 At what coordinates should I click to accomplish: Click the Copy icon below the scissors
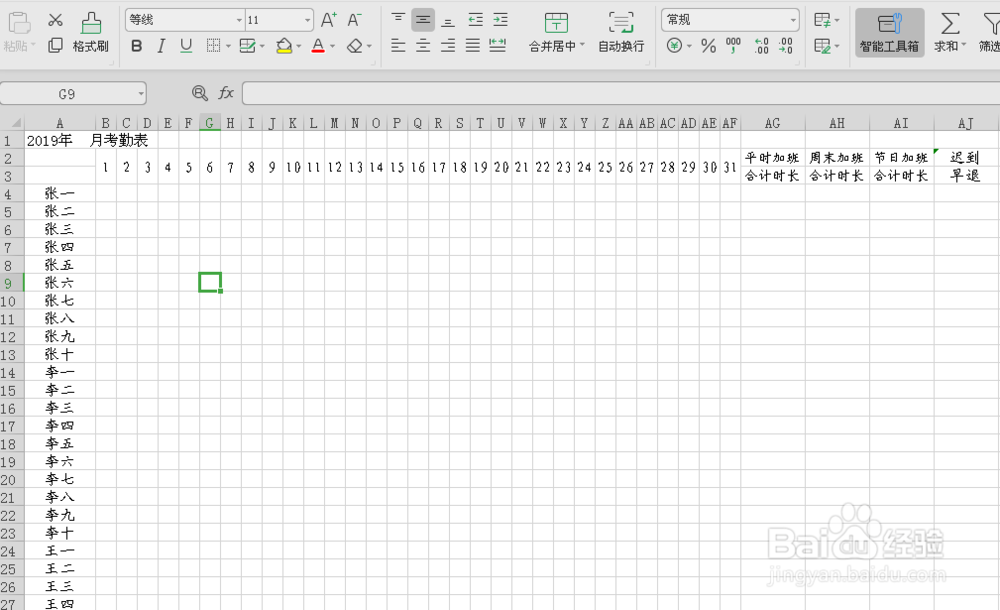click(x=55, y=45)
